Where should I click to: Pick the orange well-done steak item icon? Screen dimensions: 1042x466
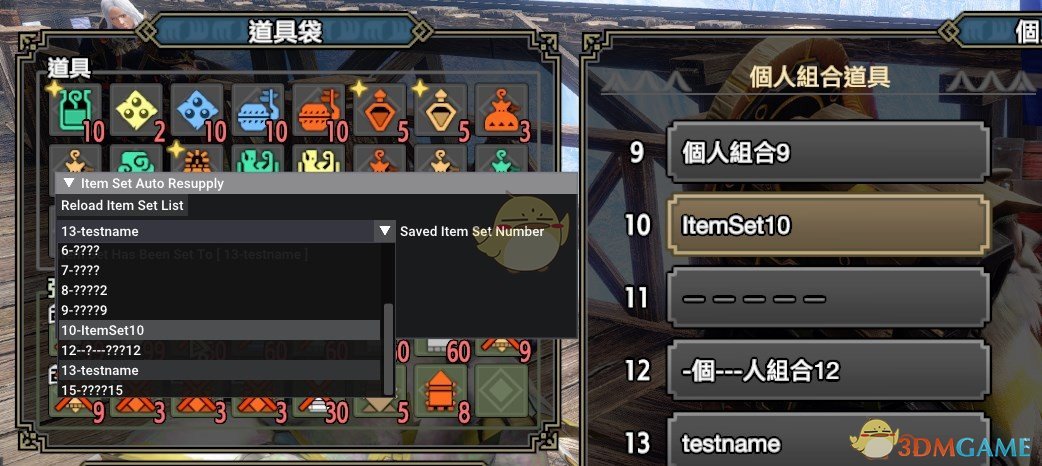click(319, 110)
